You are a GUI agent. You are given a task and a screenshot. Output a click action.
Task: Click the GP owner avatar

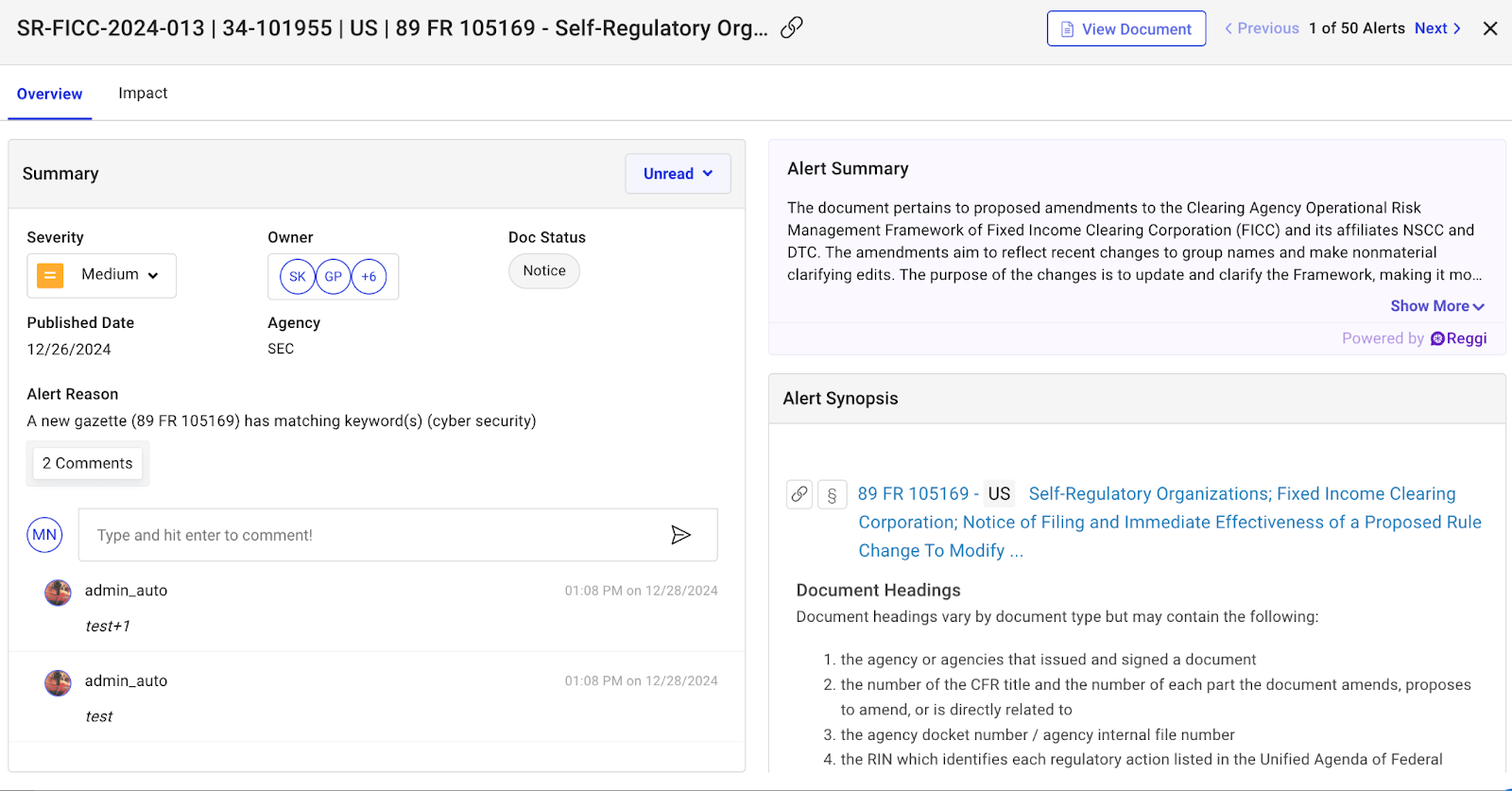tap(333, 277)
